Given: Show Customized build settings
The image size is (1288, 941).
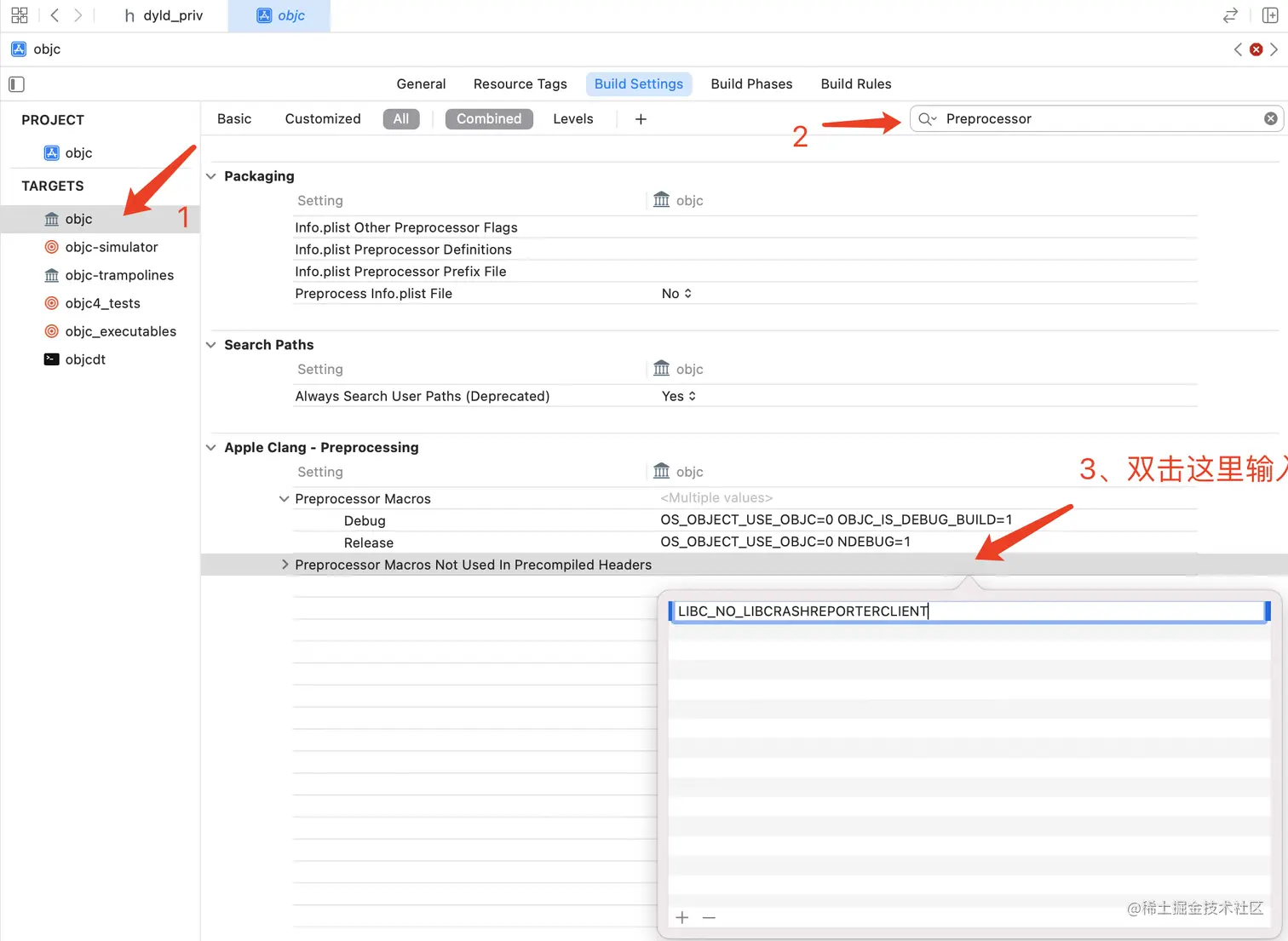Looking at the screenshot, I should click(323, 118).
